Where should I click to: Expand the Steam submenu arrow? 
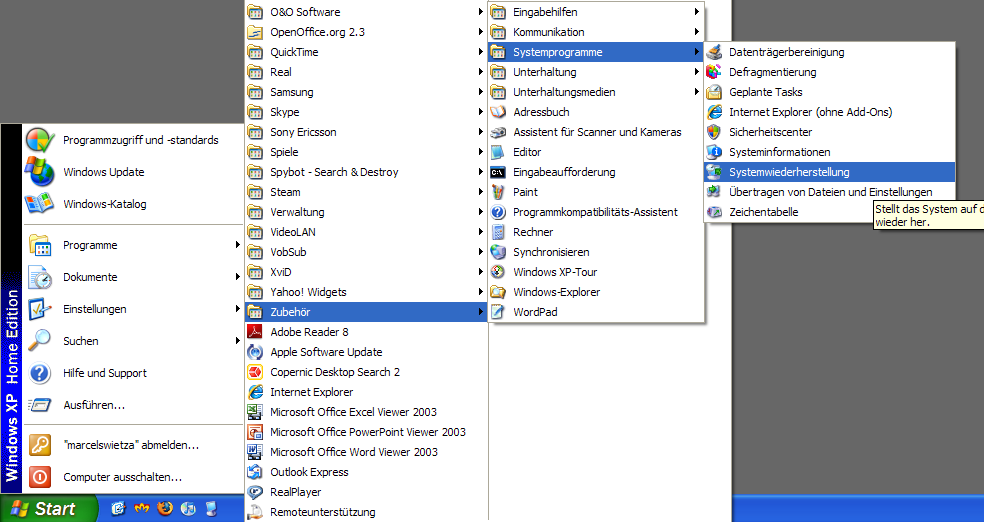[x=481, y=192]
